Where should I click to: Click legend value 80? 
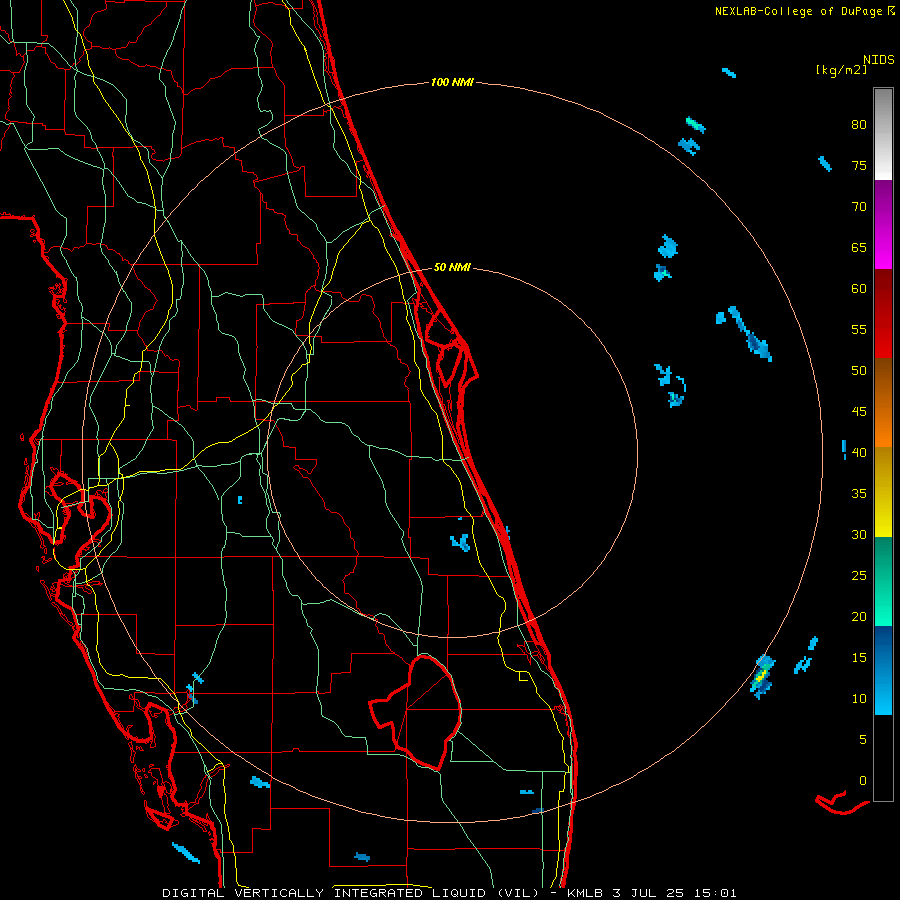[859, 125]
